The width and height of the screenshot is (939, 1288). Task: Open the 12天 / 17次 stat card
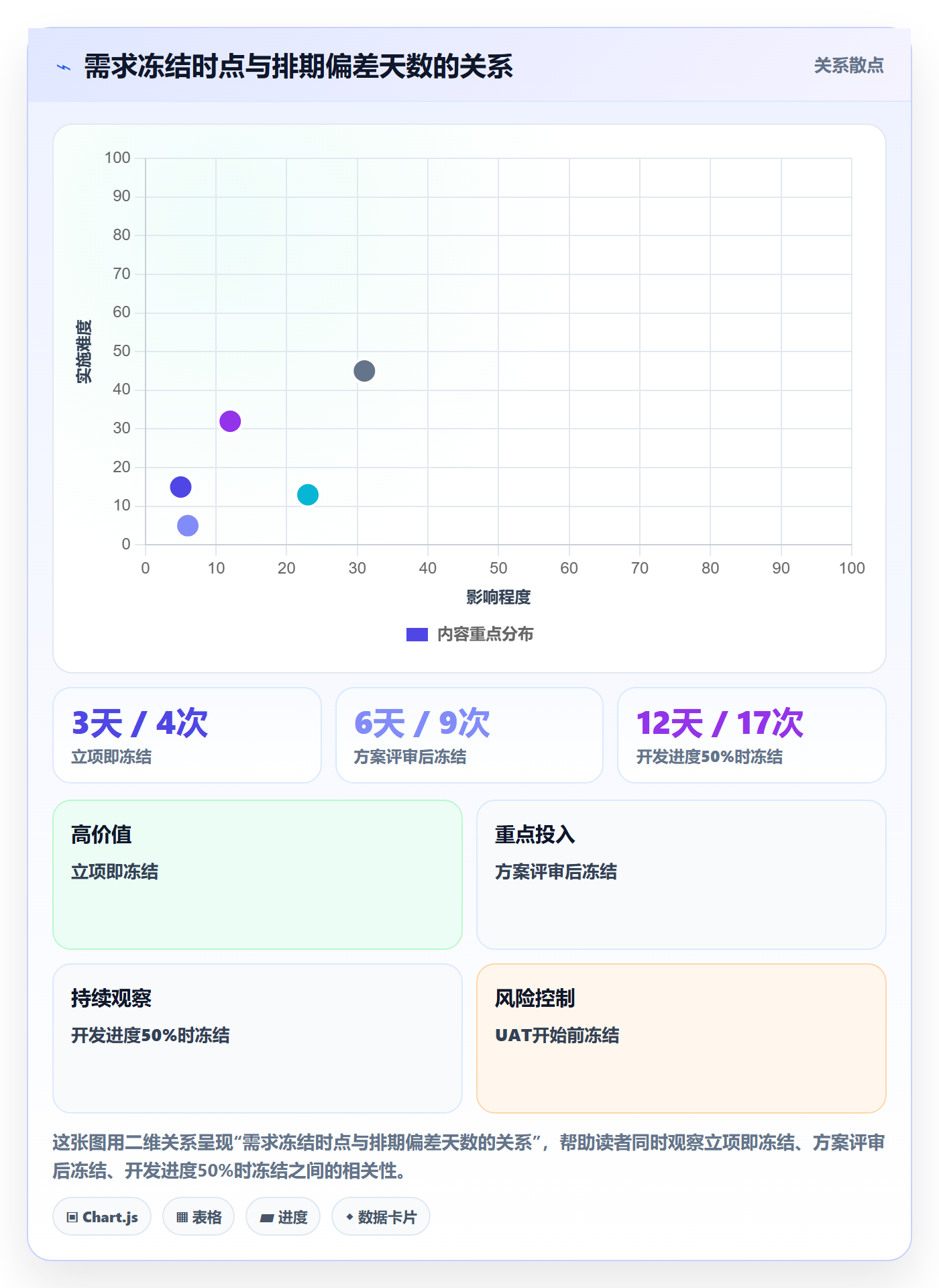click(x=752, y=735)
